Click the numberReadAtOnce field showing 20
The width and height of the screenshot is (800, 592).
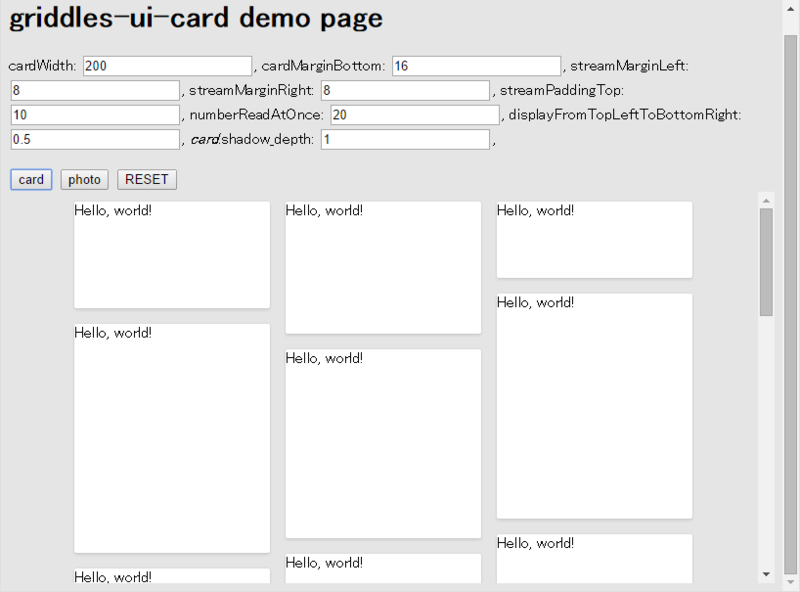coord(415,115)
